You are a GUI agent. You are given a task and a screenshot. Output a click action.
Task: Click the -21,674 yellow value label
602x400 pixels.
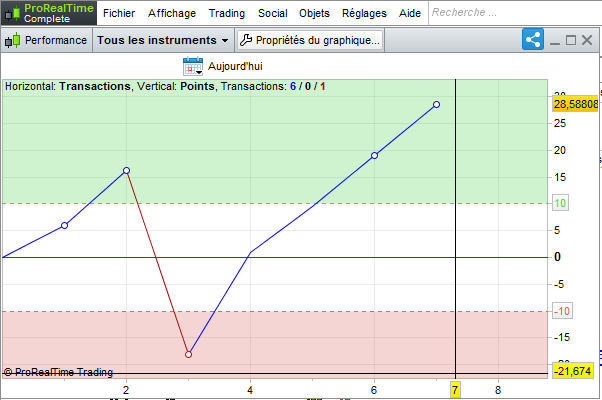(573, 371)
